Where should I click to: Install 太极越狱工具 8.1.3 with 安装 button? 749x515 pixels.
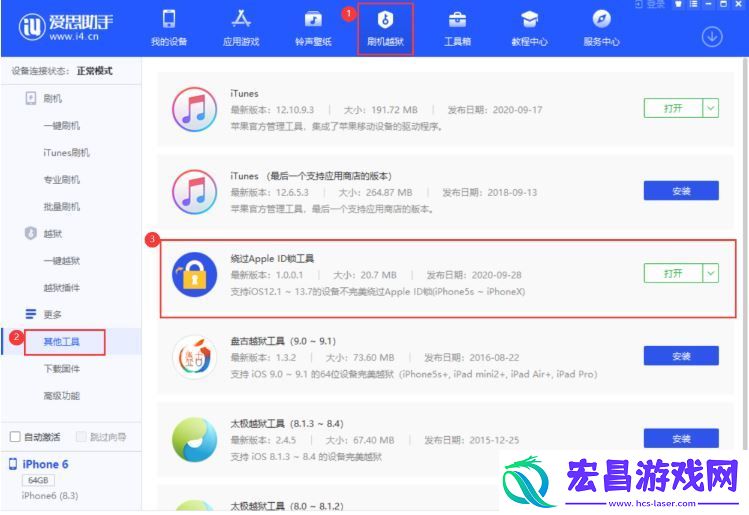coord(681,438)
